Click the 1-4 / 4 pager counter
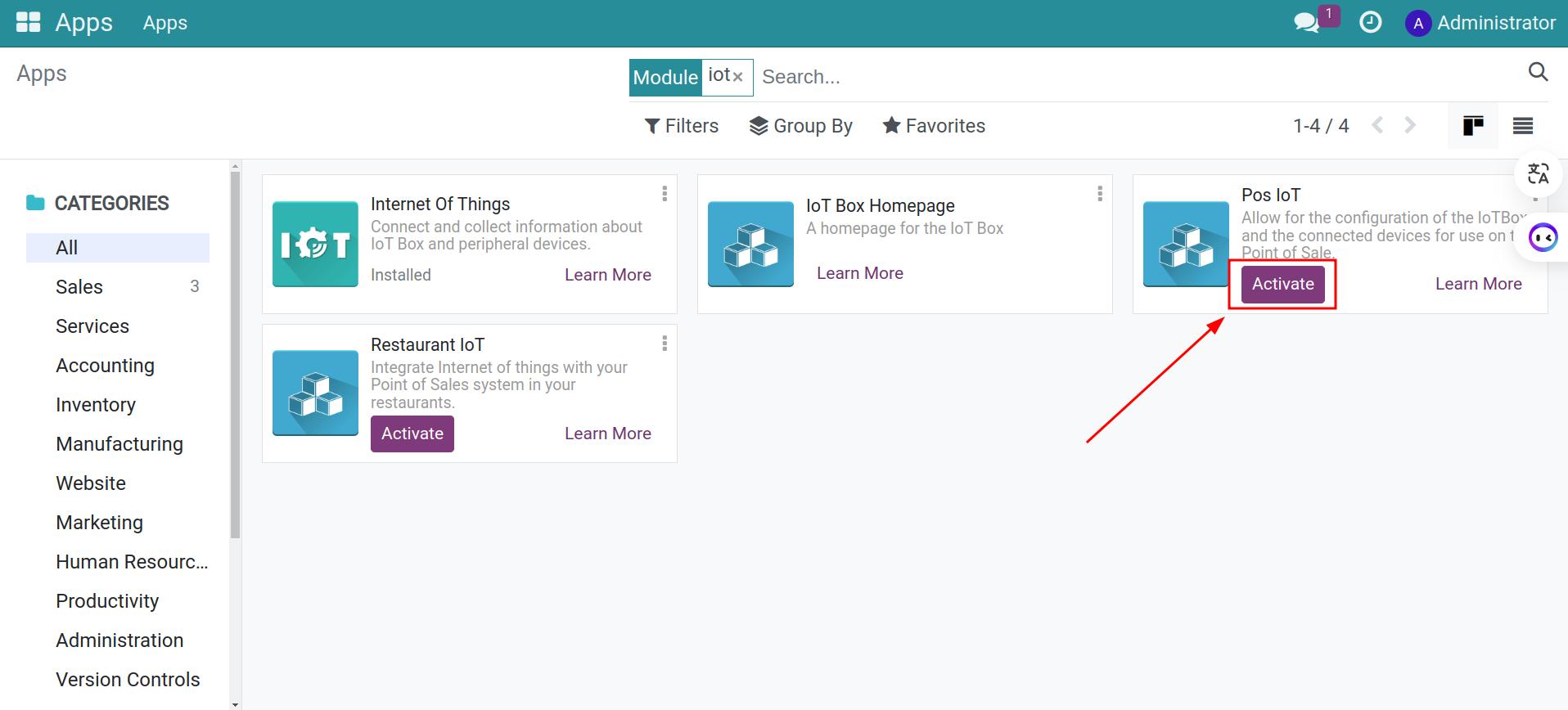Screen dimensions: 1568x710 point(1321,126)
